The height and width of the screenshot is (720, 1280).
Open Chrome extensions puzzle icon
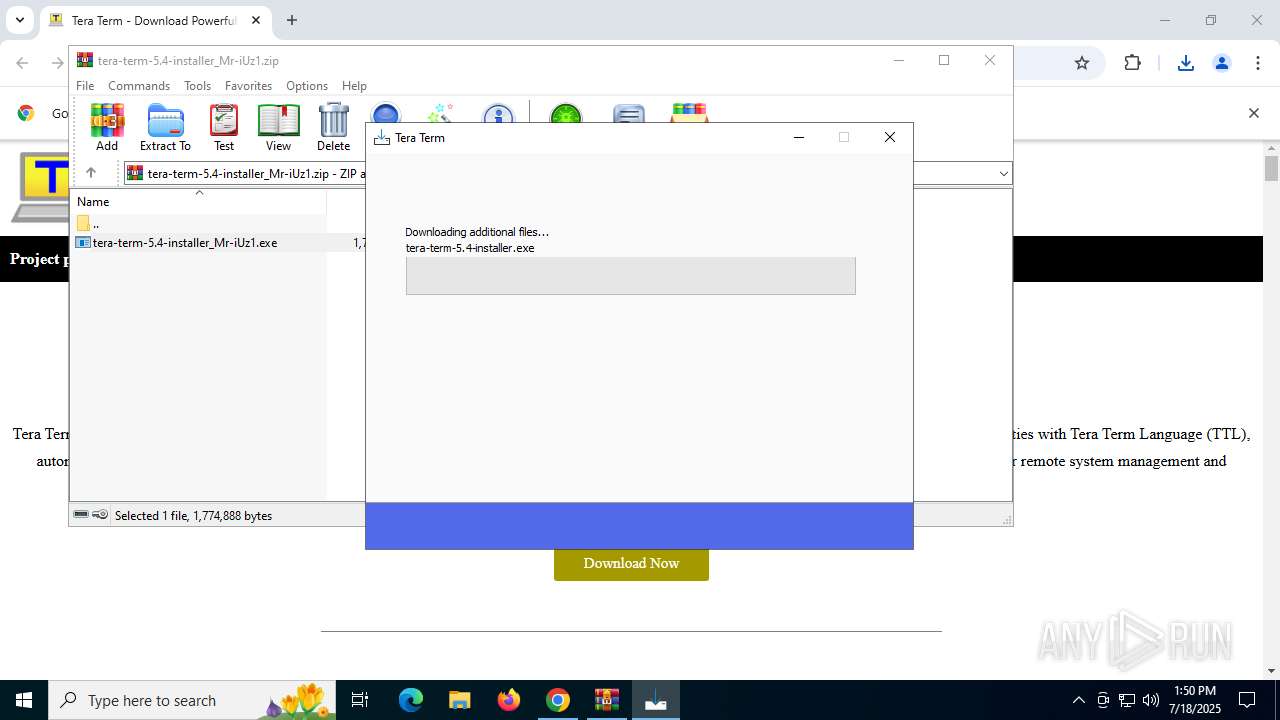coord(1132,63)
